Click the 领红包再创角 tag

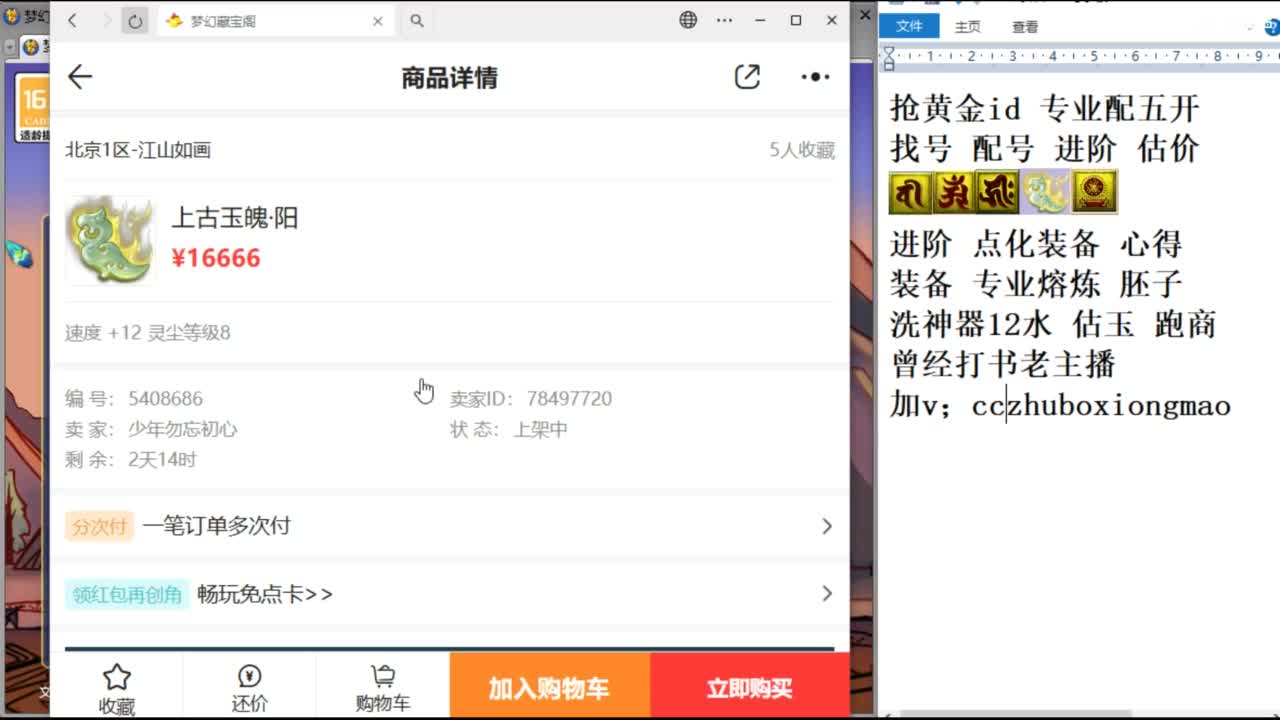[127, 594]
